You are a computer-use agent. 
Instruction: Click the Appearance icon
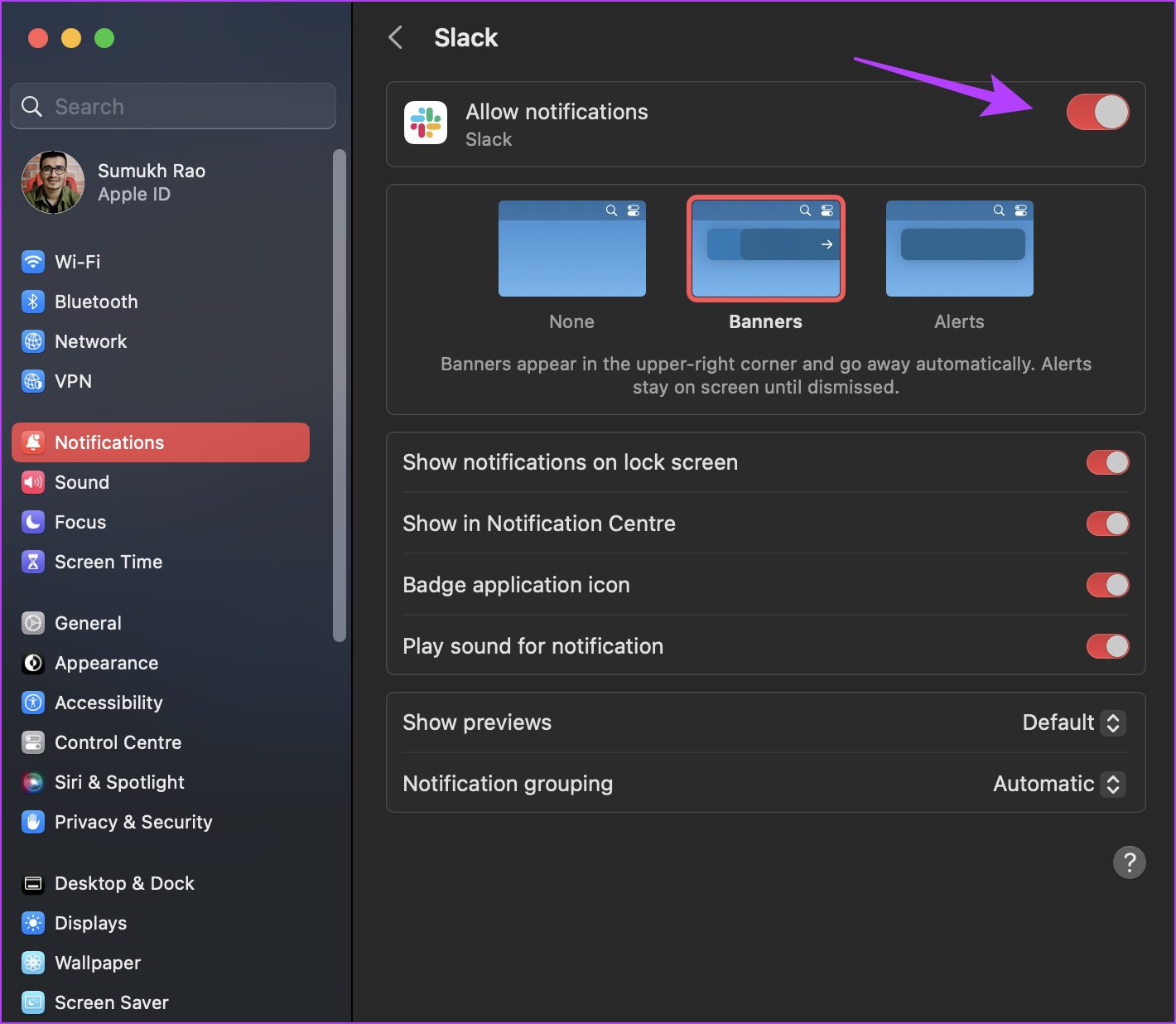[33, 663]
